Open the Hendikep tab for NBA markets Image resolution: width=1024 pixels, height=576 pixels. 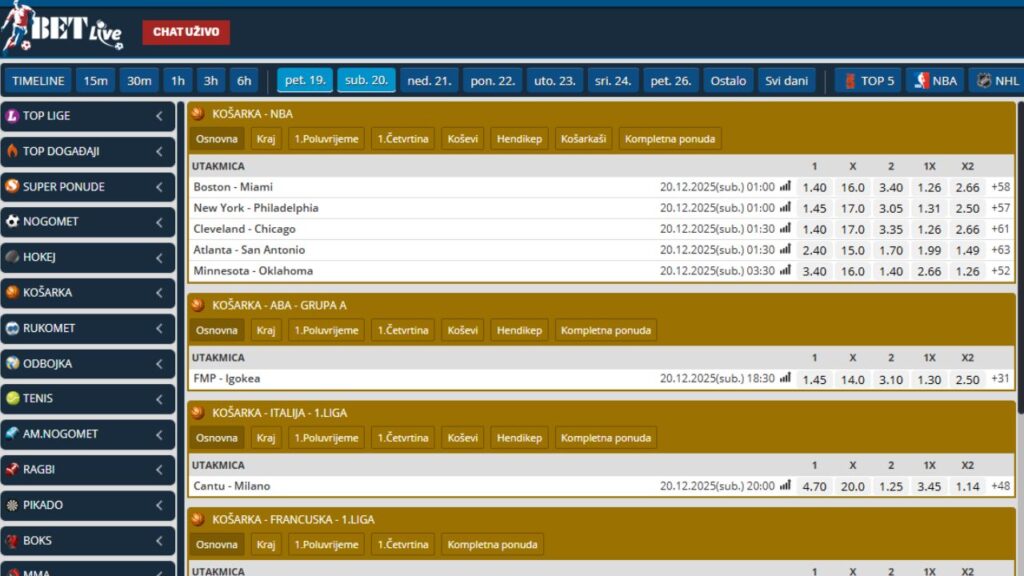pyautogui.click(x=519, y=139)
